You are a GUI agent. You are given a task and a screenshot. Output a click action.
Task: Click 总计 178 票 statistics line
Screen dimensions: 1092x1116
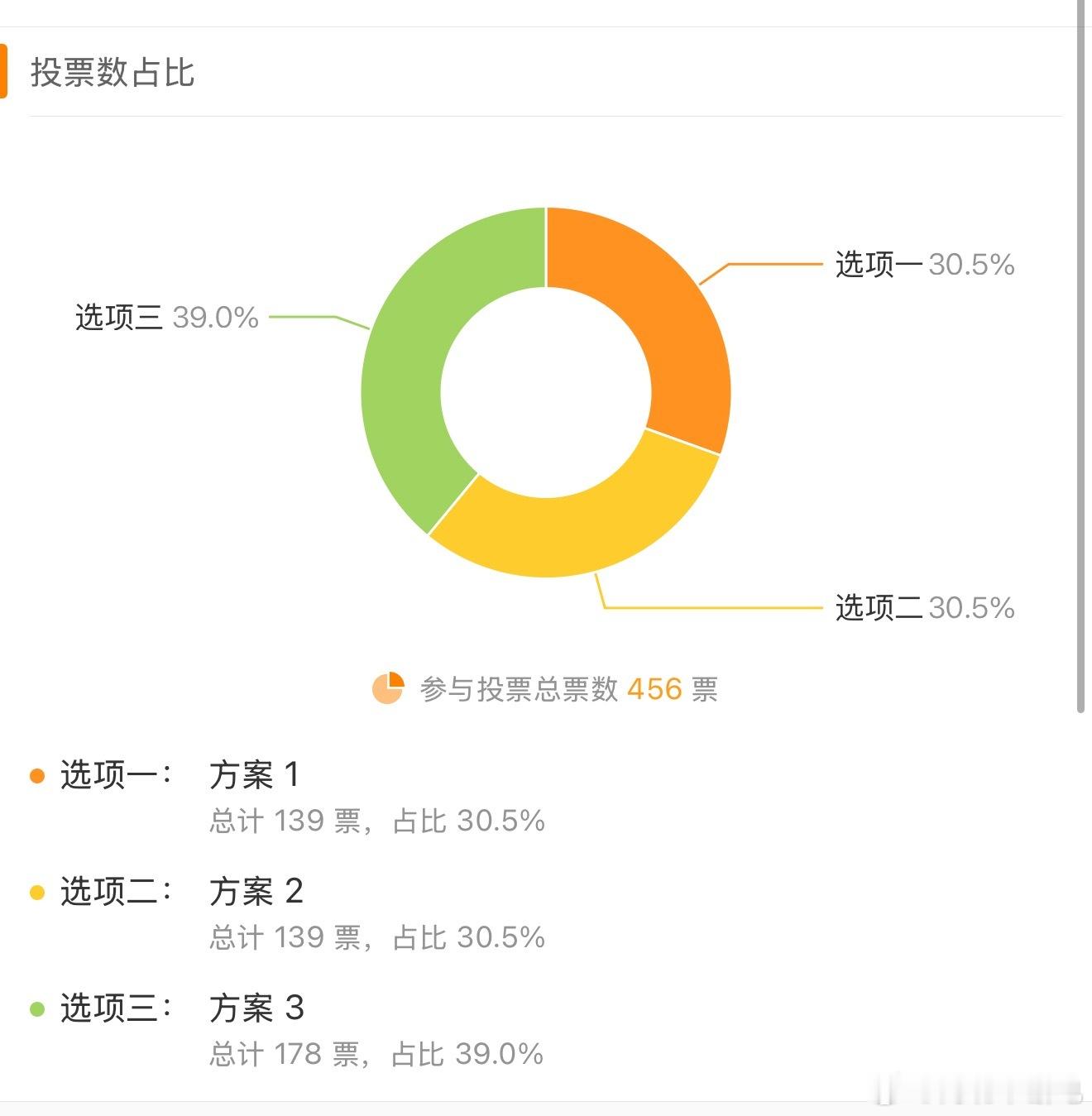[x=376, y=1054]
